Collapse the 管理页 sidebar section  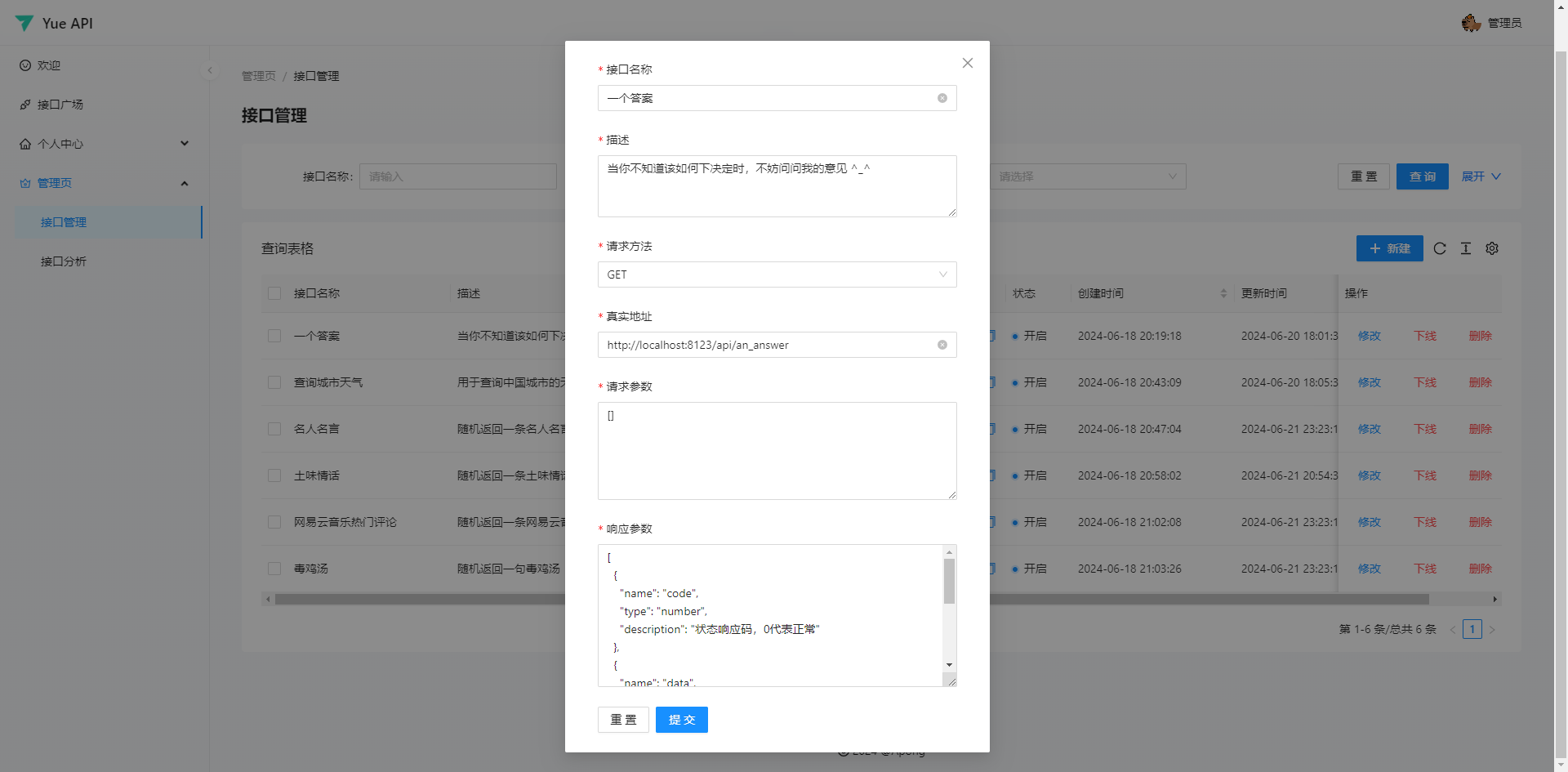(x=185, y=183)
